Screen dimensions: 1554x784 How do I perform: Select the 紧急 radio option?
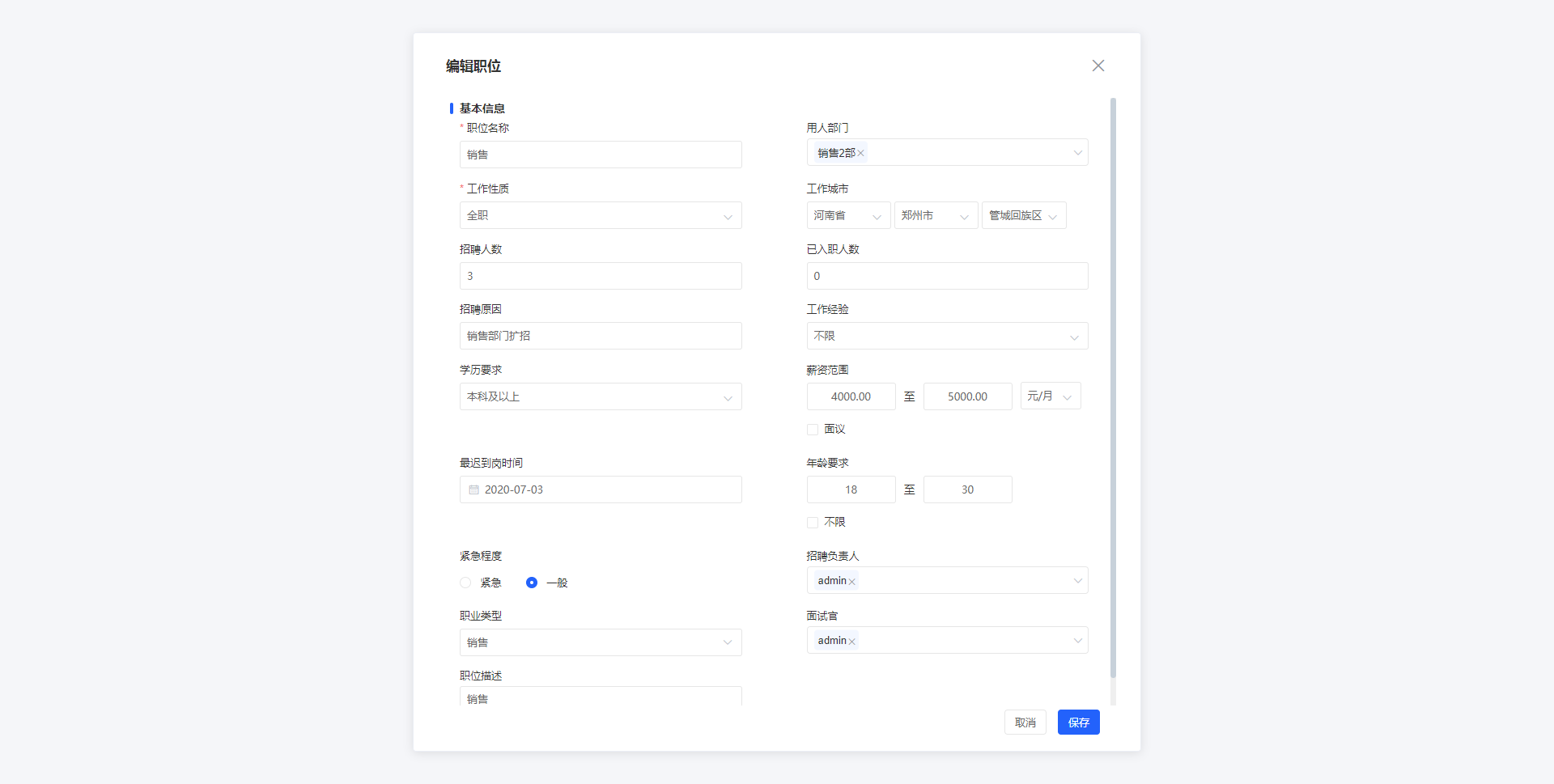click(x=465, y=583)
